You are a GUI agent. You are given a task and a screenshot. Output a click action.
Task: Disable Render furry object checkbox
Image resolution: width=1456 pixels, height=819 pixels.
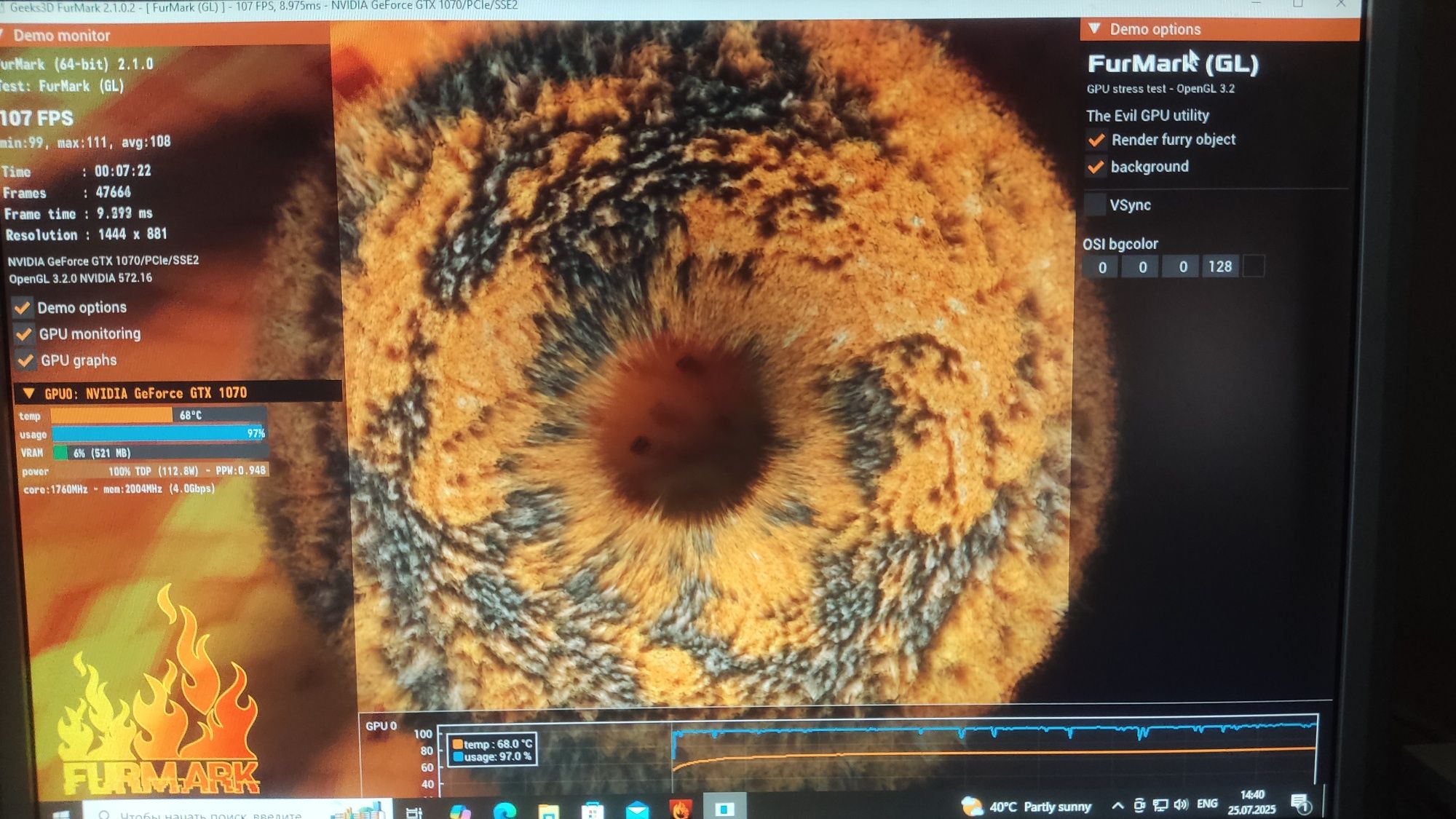click(x=1096, y=140)
